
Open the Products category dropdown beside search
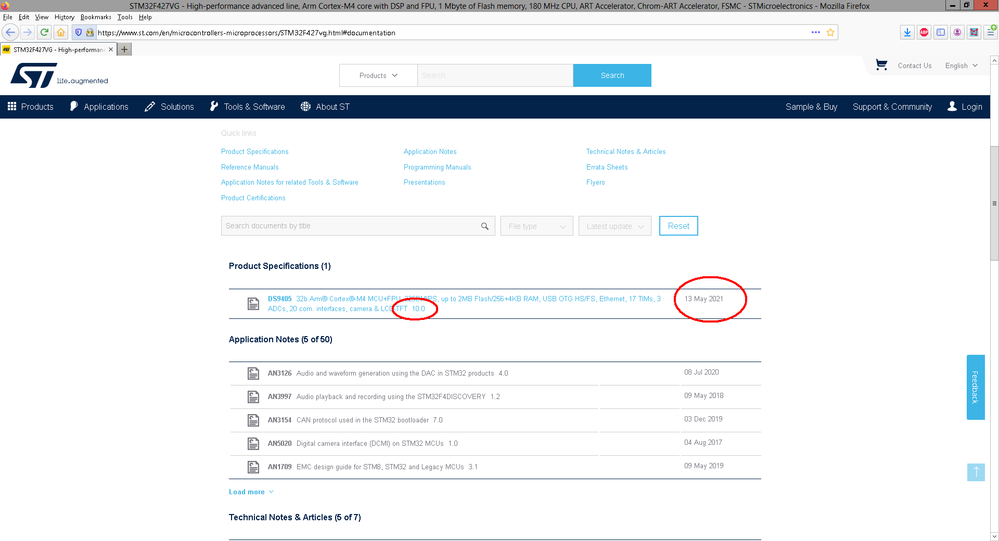pyautogui.click(x=378, y=75)
